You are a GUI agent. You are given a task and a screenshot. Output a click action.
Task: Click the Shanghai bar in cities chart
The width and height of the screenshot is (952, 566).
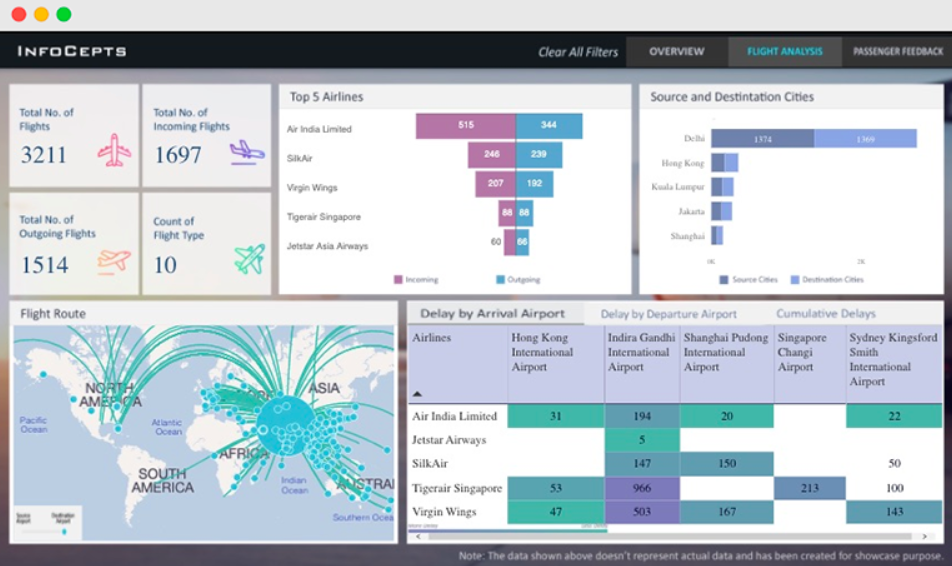tap(717, 236)
